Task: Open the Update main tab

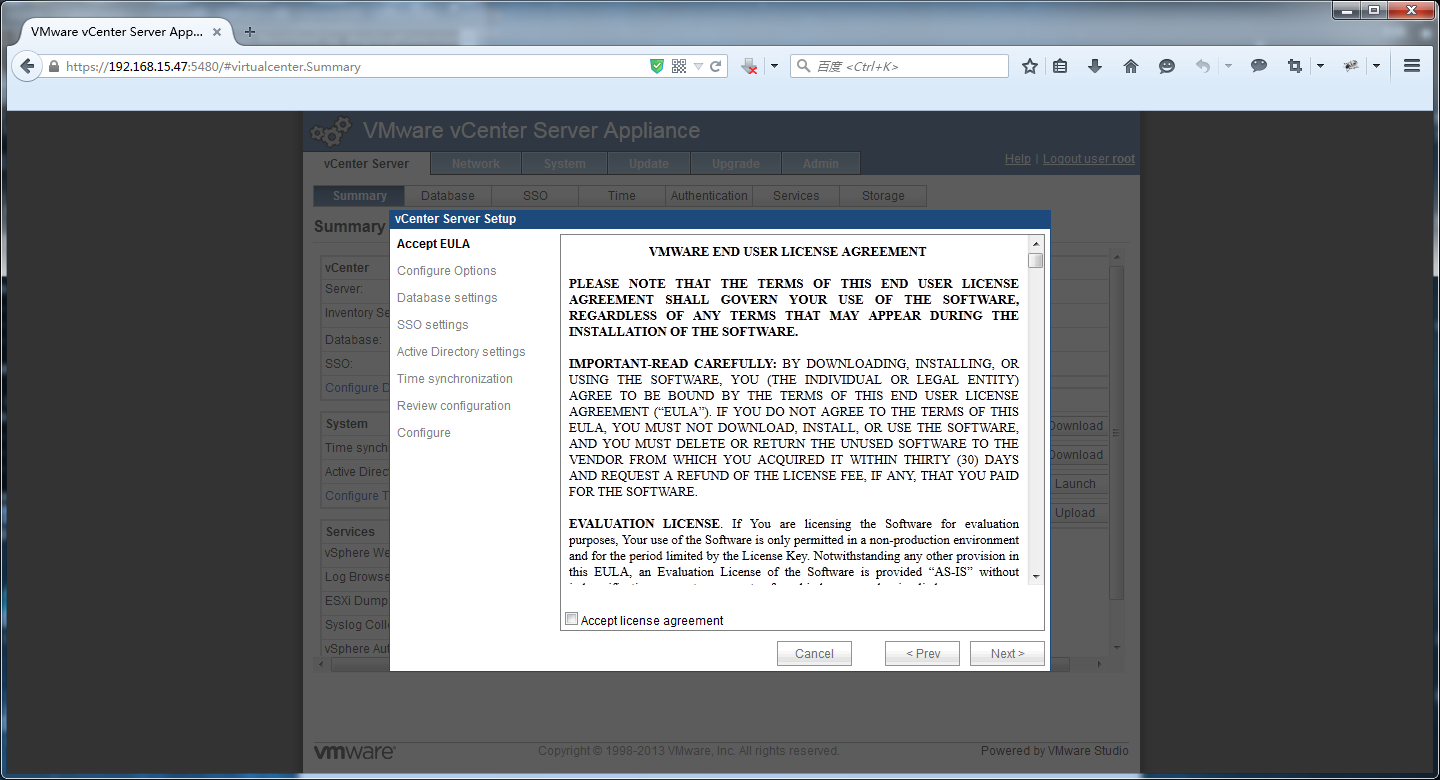Action: (x=649, y=164)
